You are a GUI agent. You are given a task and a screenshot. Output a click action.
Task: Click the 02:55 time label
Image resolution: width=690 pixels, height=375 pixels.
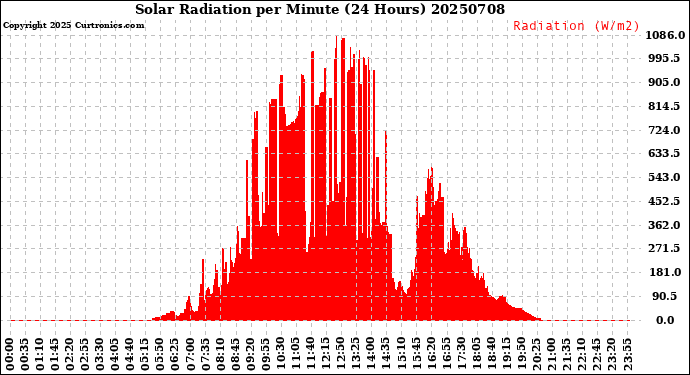[x=85, y=355]
